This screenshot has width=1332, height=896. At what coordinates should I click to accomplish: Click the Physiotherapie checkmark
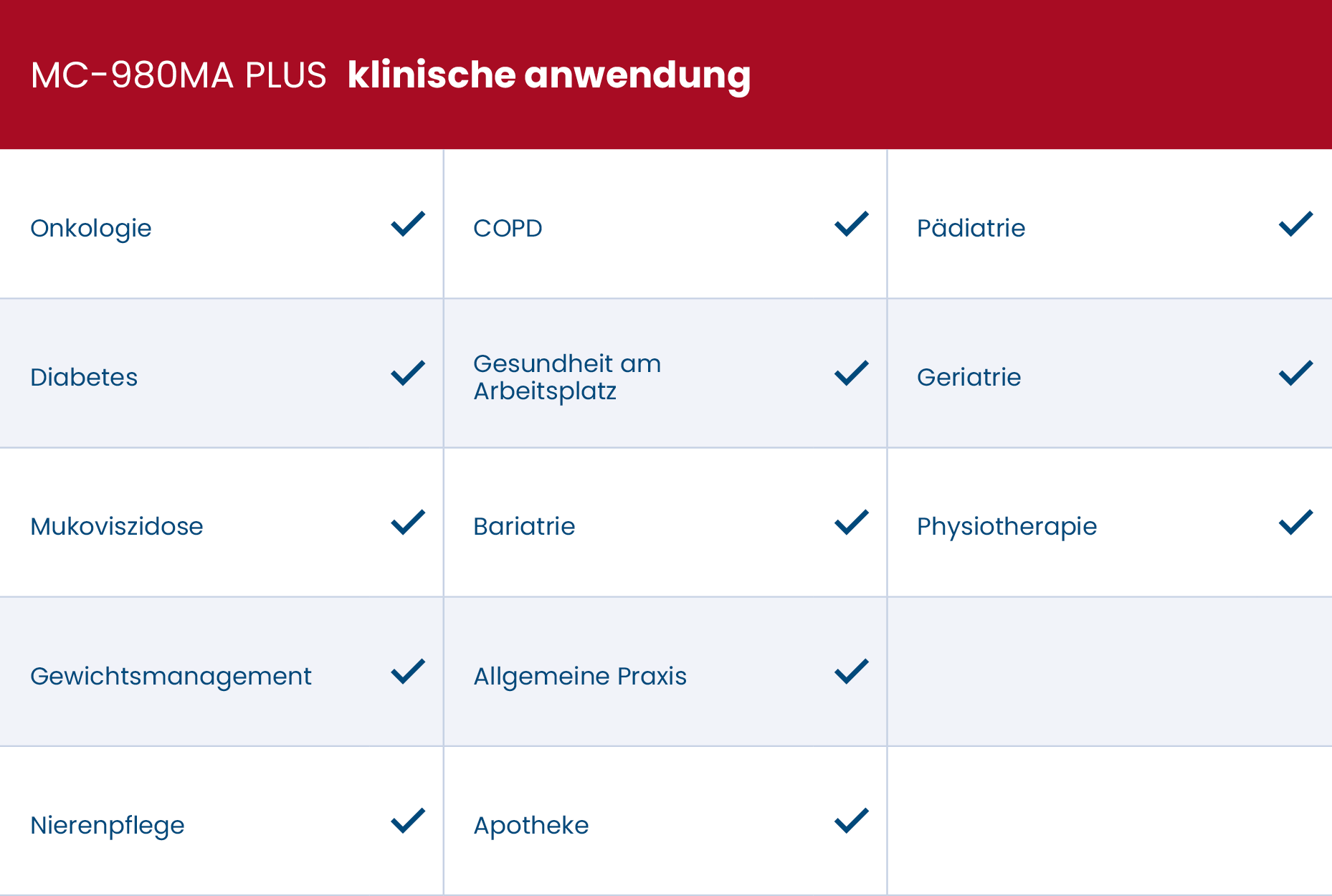coord(1295,523)
